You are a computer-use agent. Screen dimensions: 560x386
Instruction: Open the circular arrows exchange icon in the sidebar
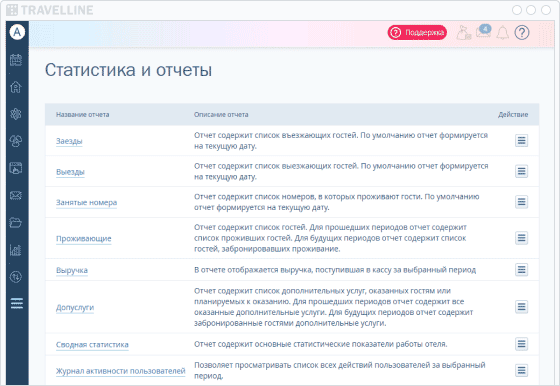[16, 277]
